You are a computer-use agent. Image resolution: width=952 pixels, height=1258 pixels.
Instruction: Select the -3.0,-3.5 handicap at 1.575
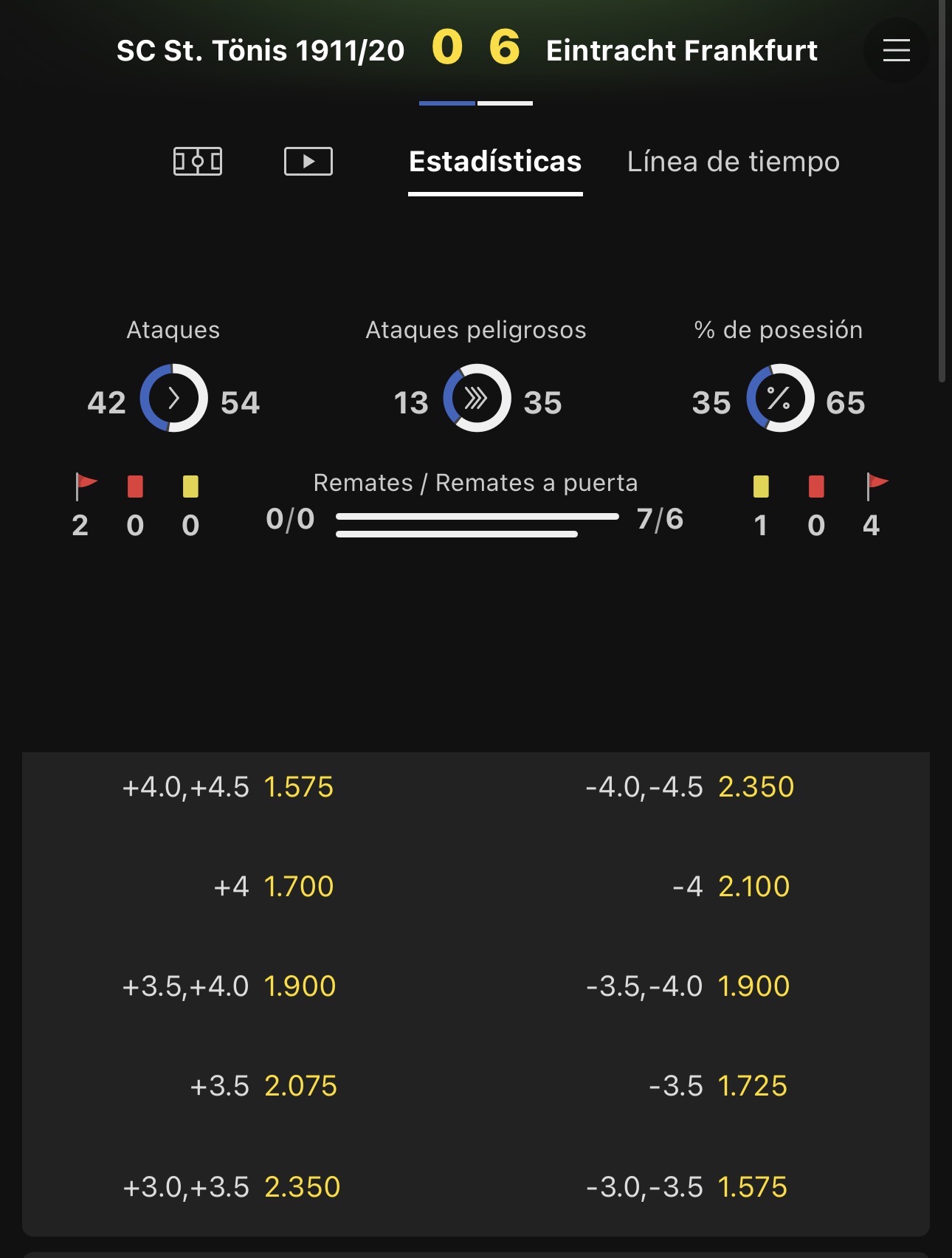[686, 1187]
